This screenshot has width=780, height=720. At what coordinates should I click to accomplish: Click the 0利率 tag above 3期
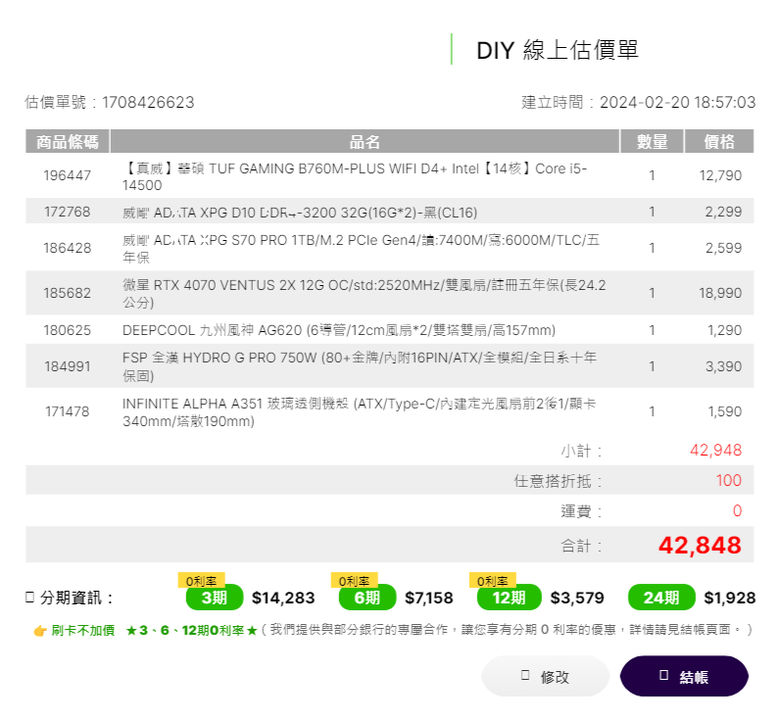pos(201,581)
